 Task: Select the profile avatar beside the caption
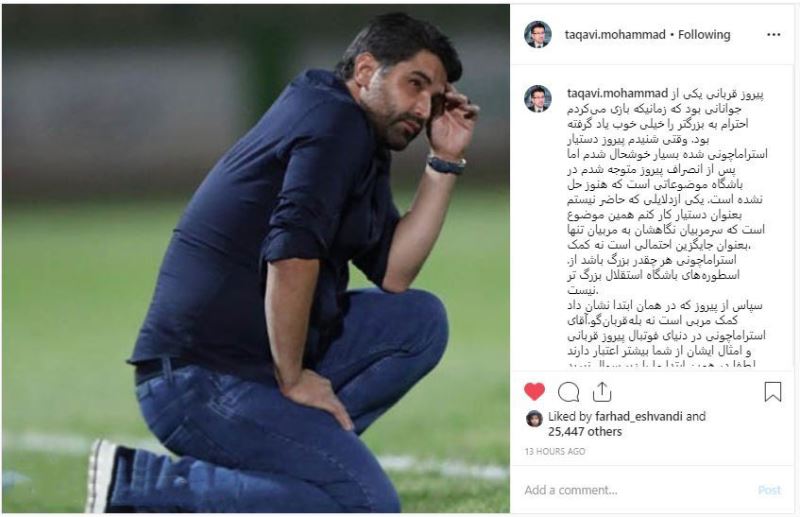(x=538, y=99)
